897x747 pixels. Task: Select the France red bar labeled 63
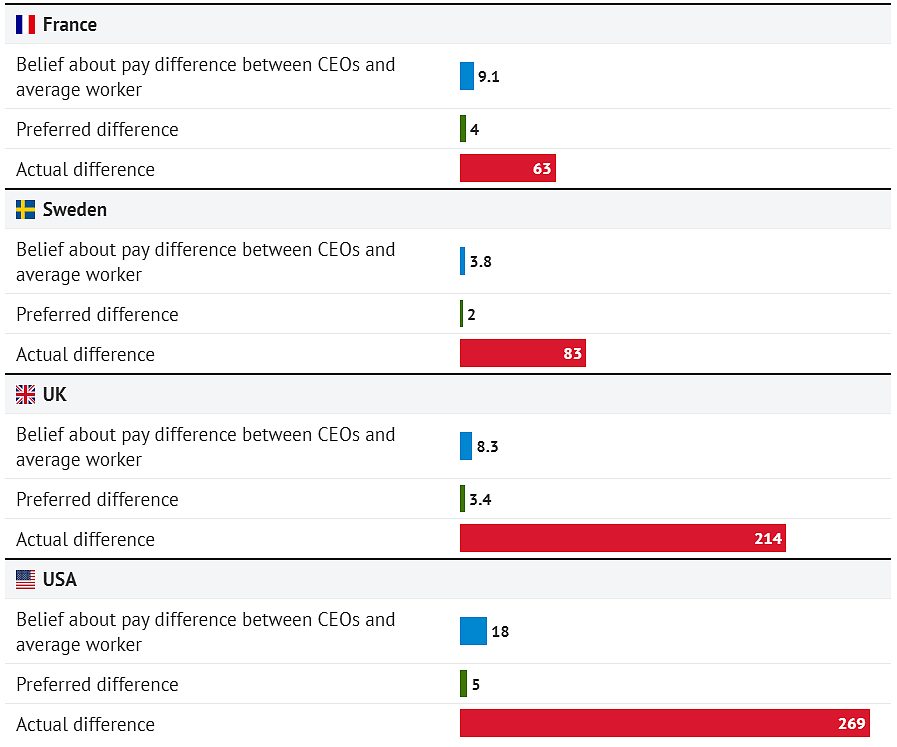coord(507,168)
